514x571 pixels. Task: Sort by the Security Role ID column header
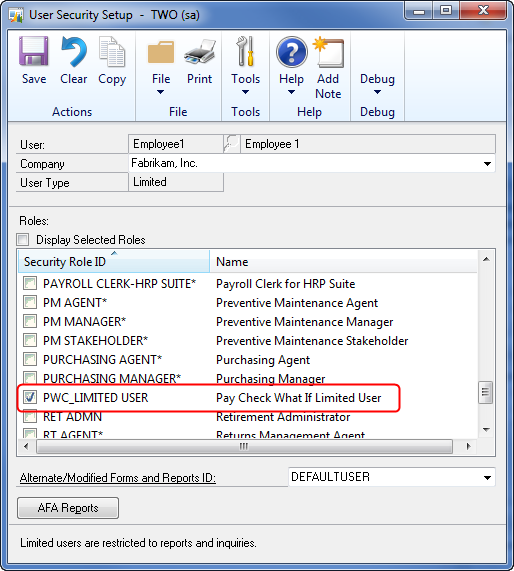(114, 261)
